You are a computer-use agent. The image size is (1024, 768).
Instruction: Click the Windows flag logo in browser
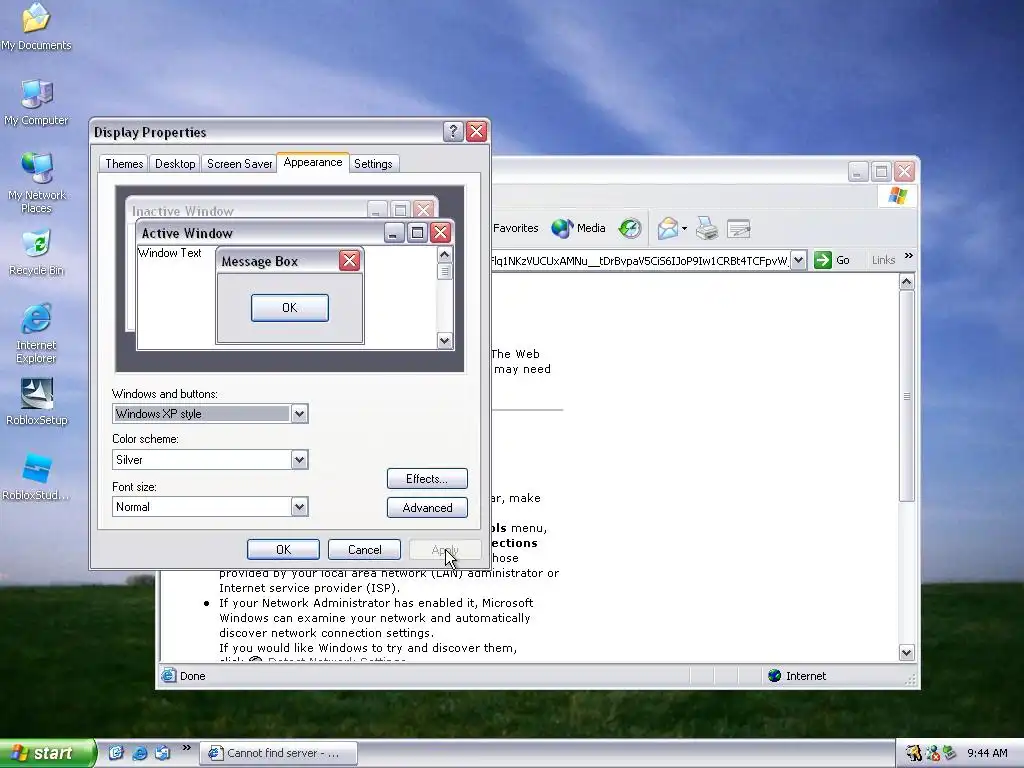898,195
